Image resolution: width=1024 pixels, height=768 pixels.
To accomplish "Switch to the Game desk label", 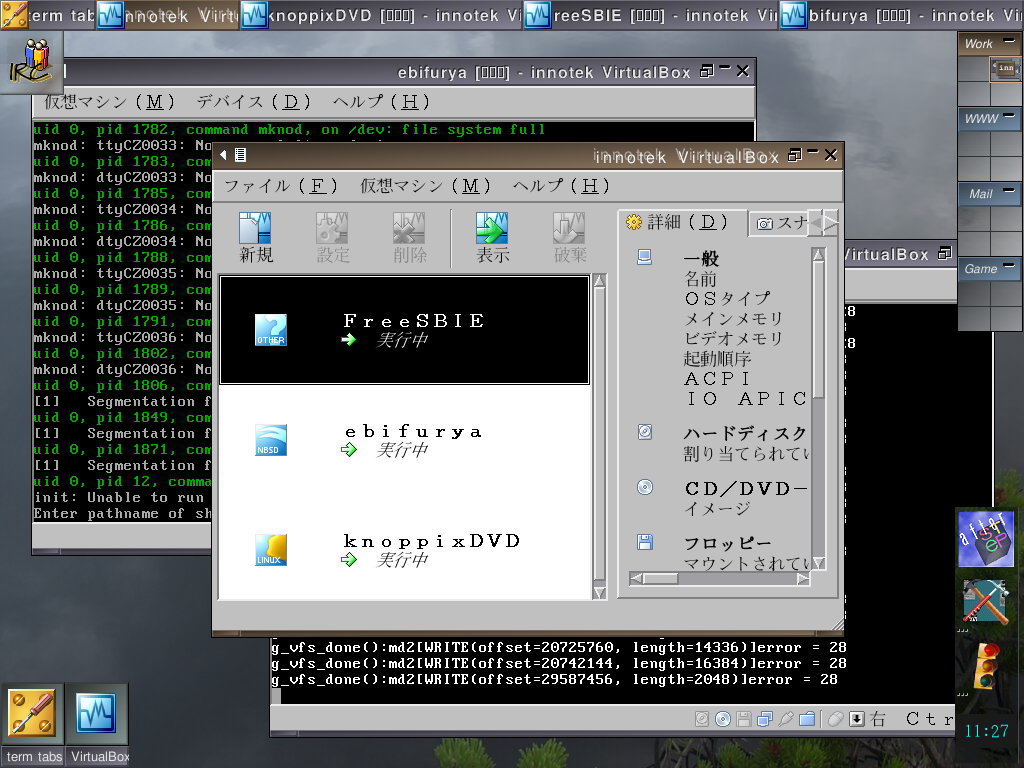I will point(981,268).
